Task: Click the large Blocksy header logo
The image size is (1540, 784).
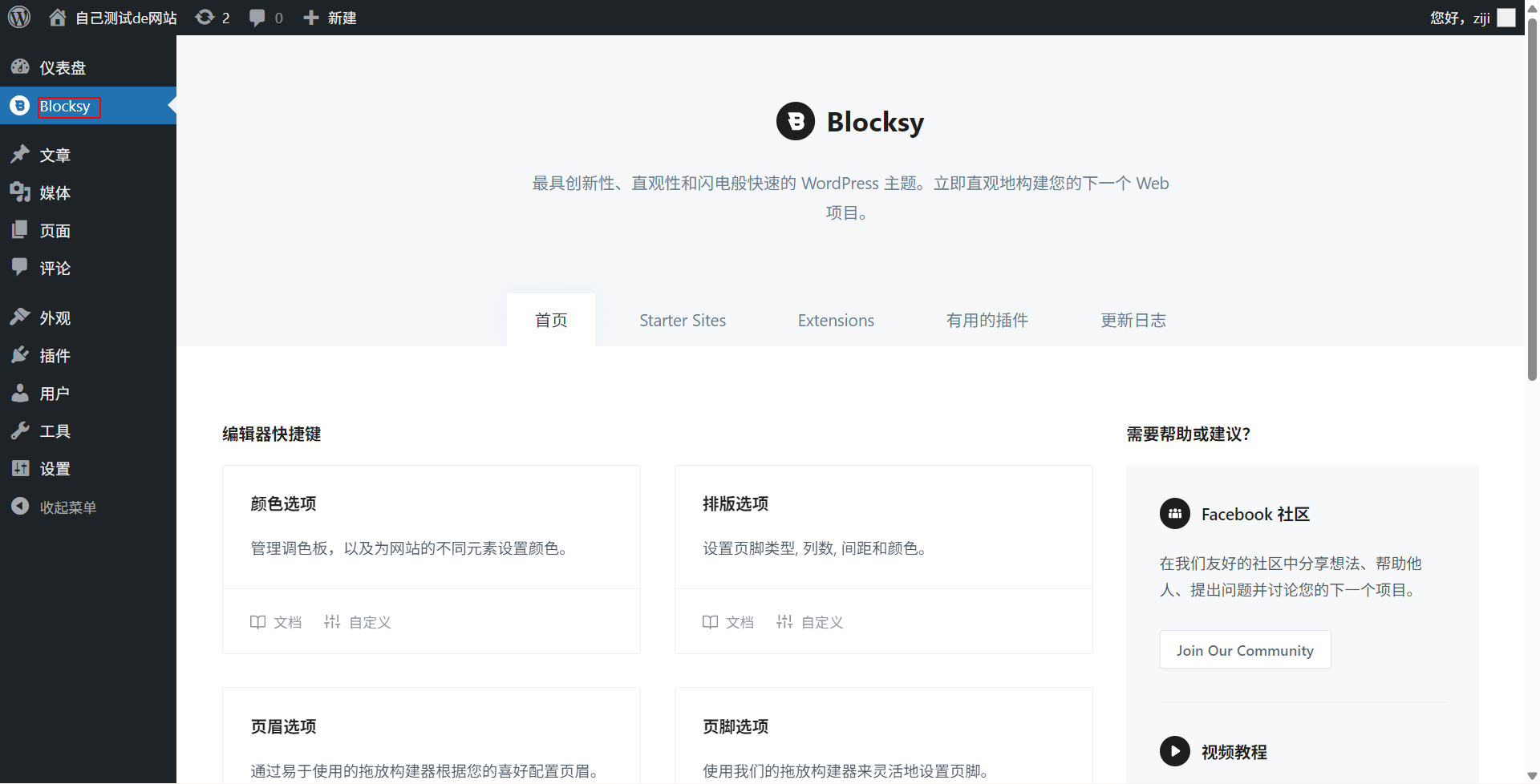Action: [x=796, y=121]
